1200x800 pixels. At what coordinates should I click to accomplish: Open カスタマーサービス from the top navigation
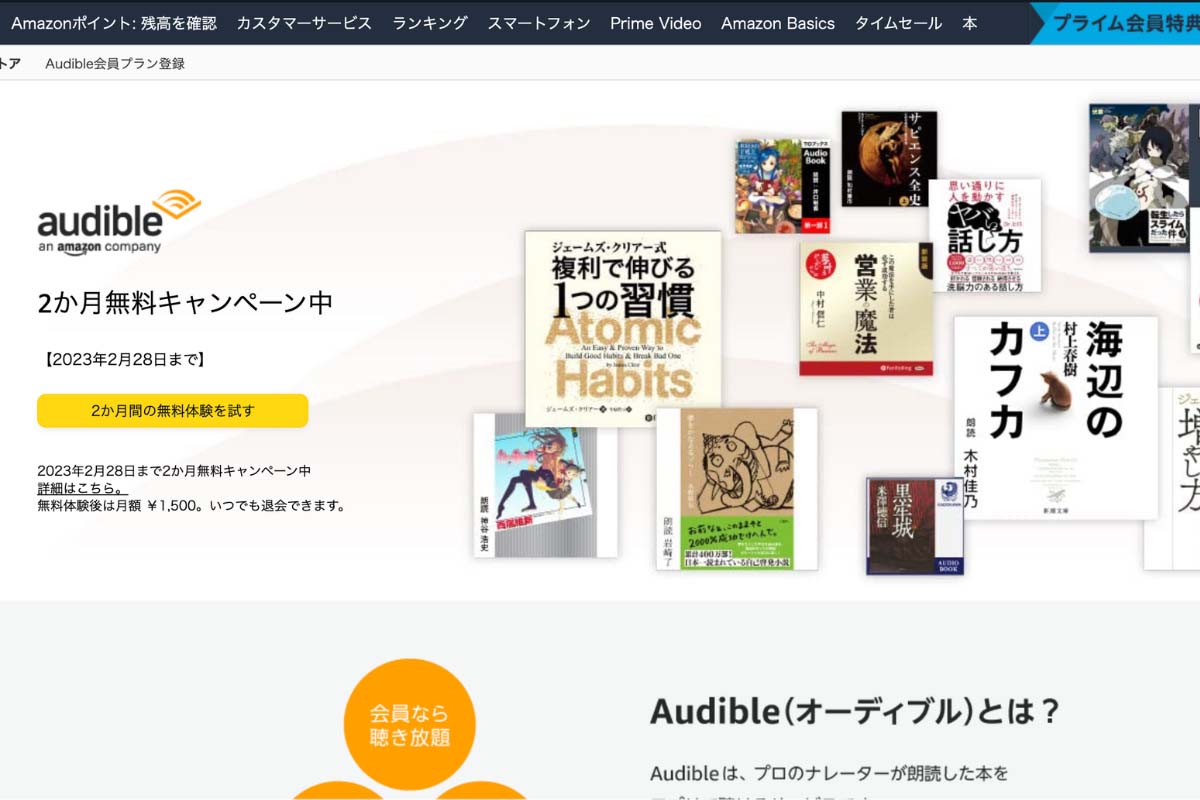click(302, 21)
